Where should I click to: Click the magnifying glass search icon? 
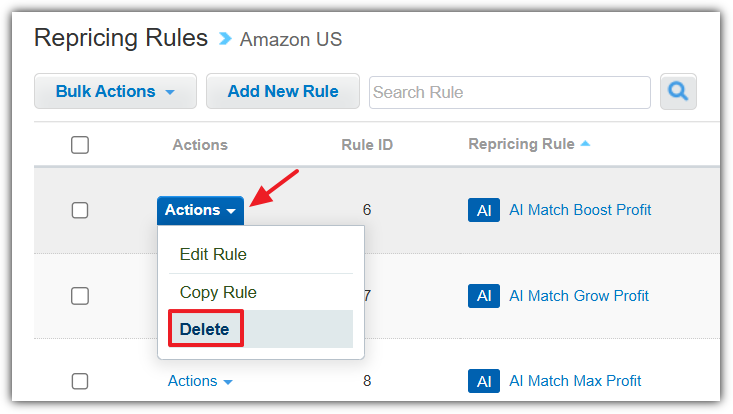click(678, 92)
